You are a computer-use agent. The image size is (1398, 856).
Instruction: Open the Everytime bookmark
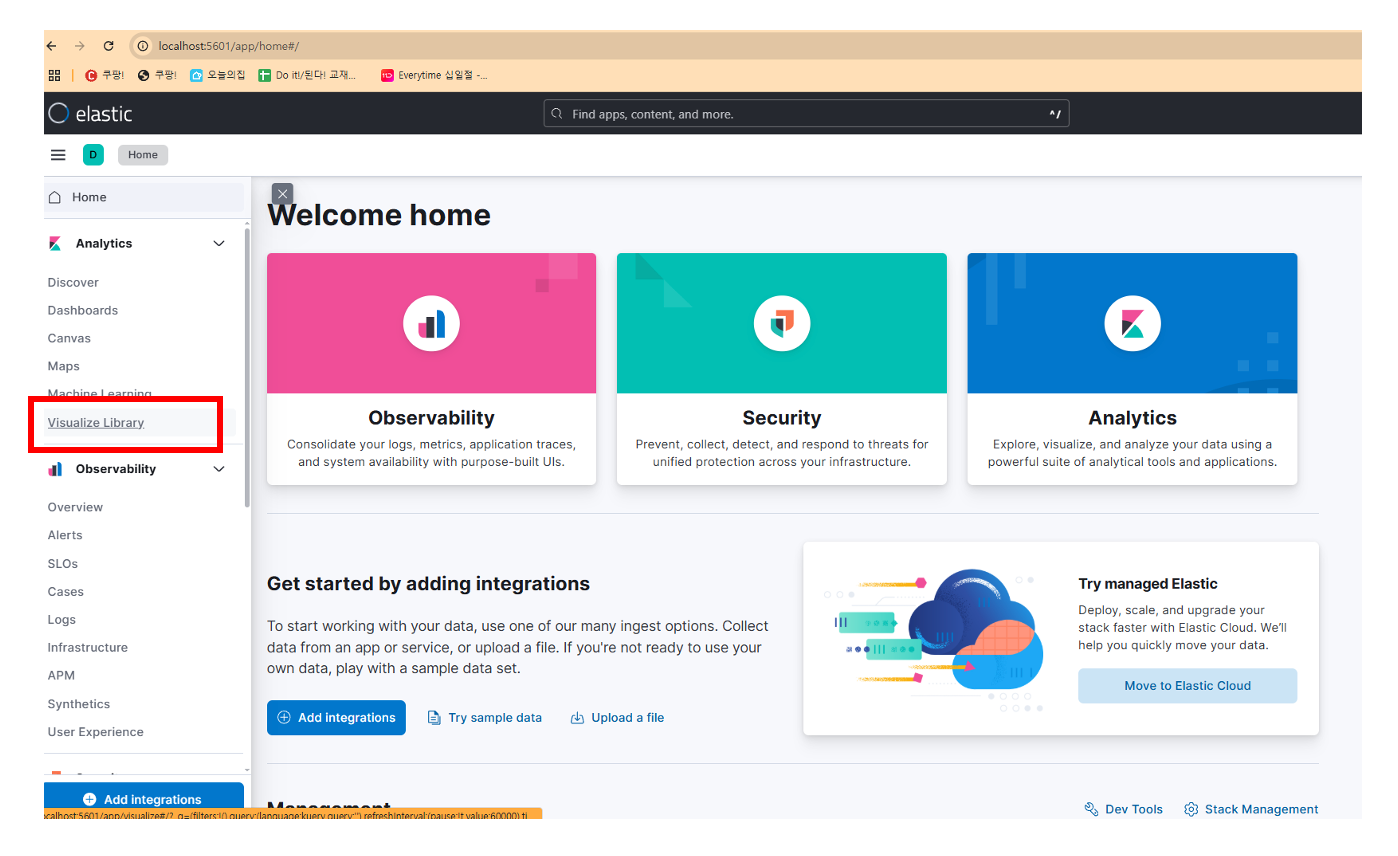[x=434, y=75]
